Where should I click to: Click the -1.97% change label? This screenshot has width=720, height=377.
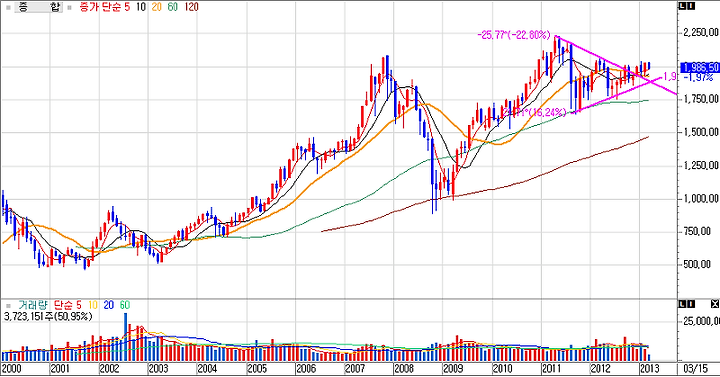(x=698, y=78)
